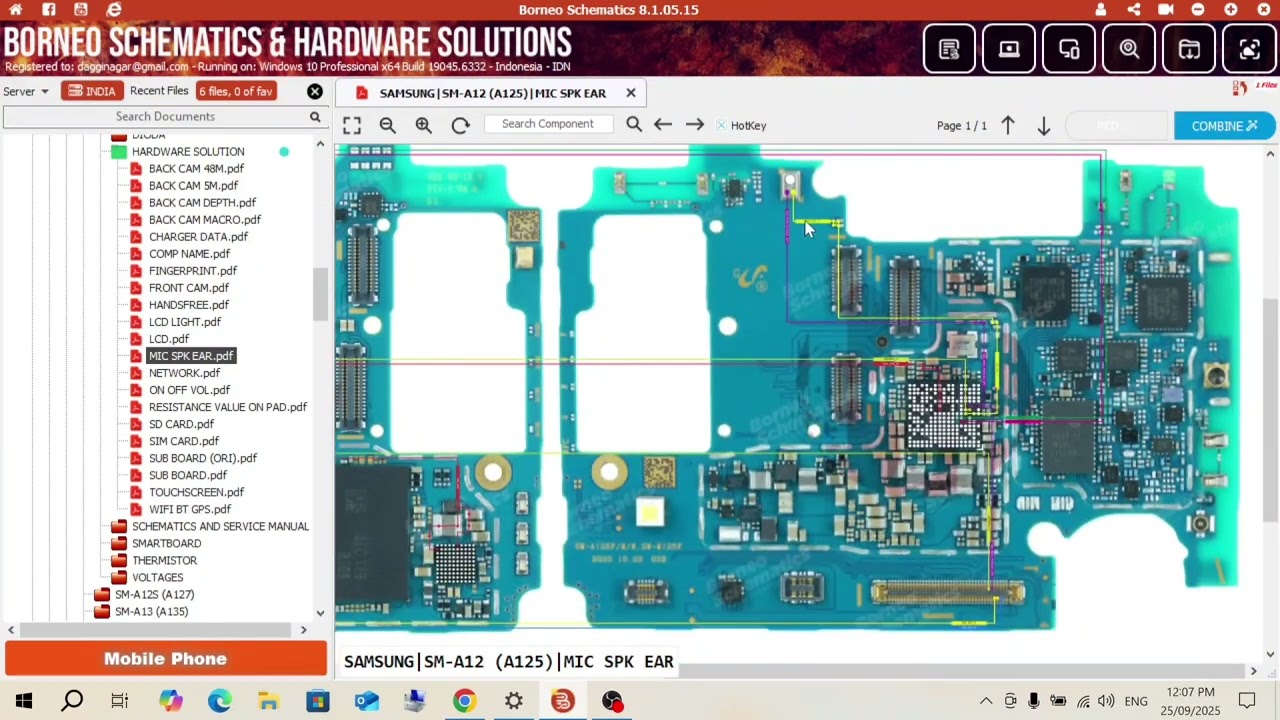Open RESISTANCE VALUE ON PAD.pdf
1280x720 pixels.
point(227,407)
